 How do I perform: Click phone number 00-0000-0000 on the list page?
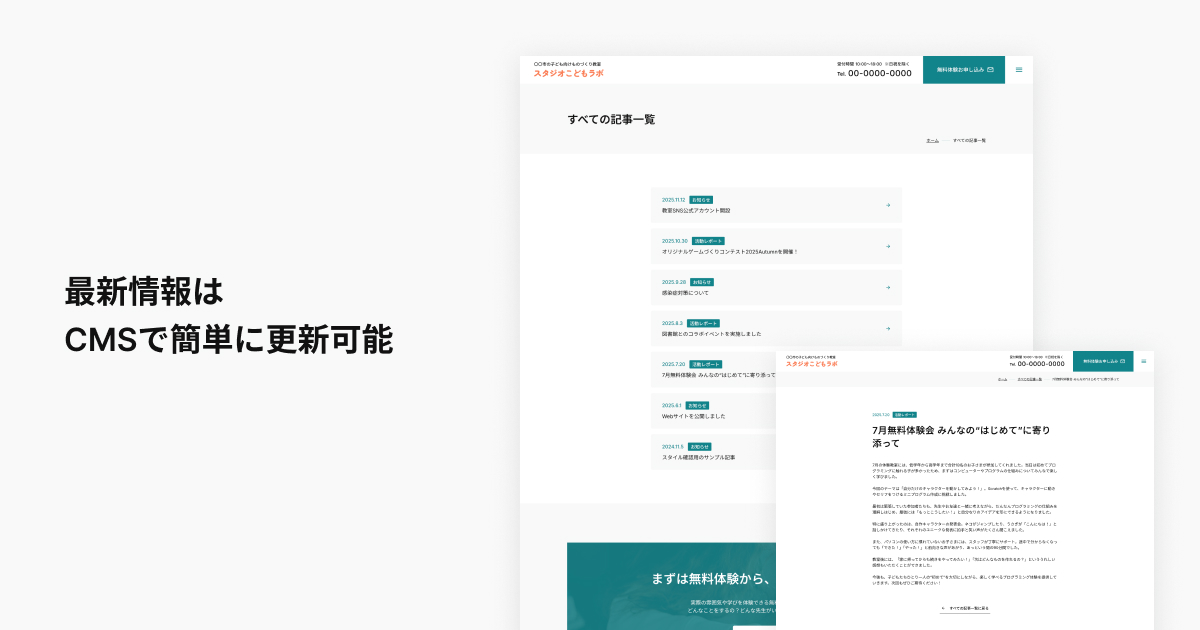(x=880, y=73)
